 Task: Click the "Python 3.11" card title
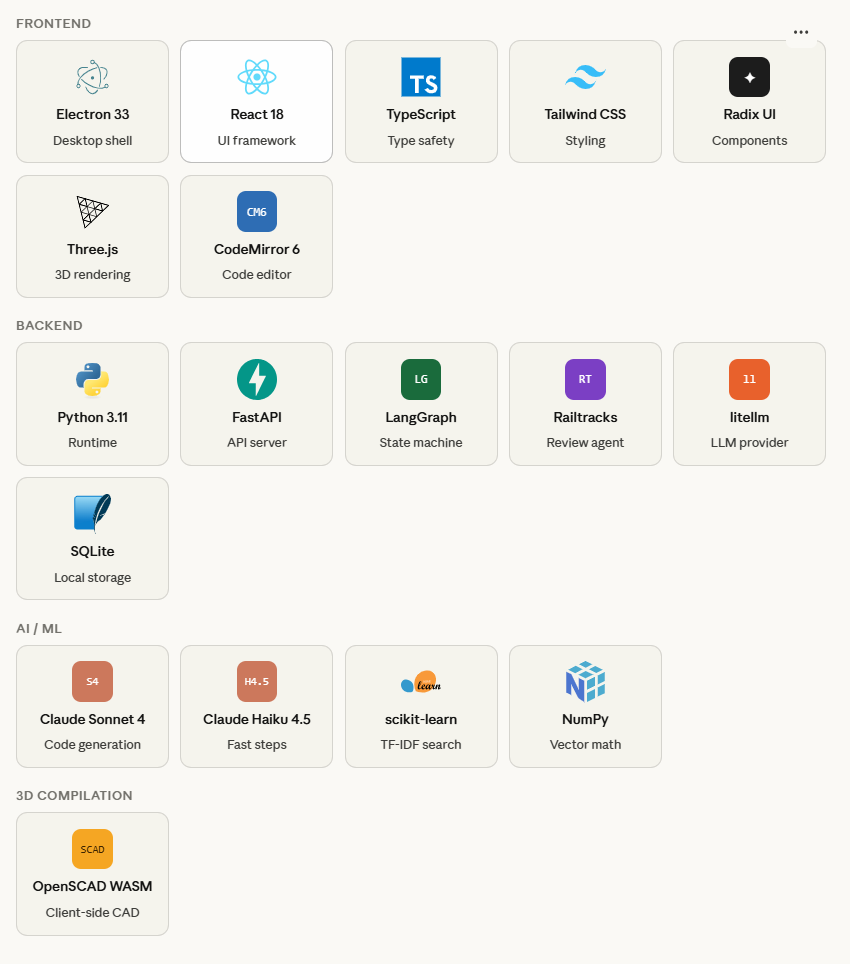(x=92, y=417)
